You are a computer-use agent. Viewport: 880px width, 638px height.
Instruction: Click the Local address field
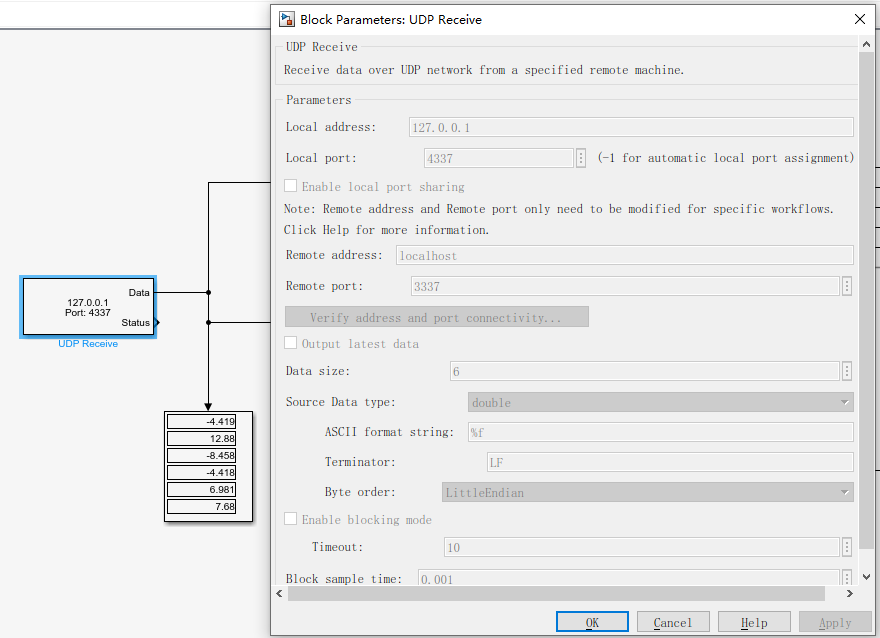pos(630,126)
